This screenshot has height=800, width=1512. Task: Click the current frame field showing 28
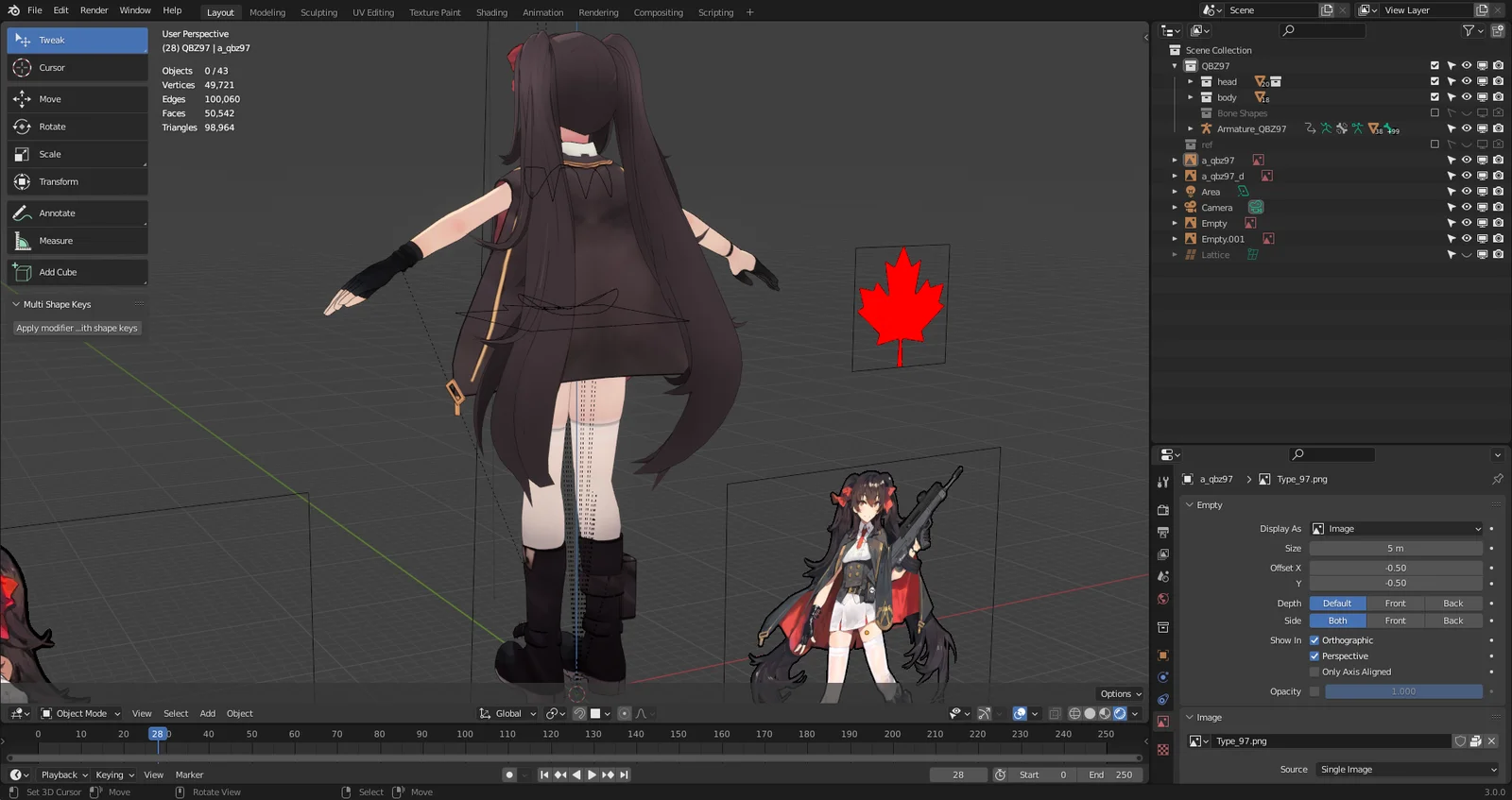point(958,774)
